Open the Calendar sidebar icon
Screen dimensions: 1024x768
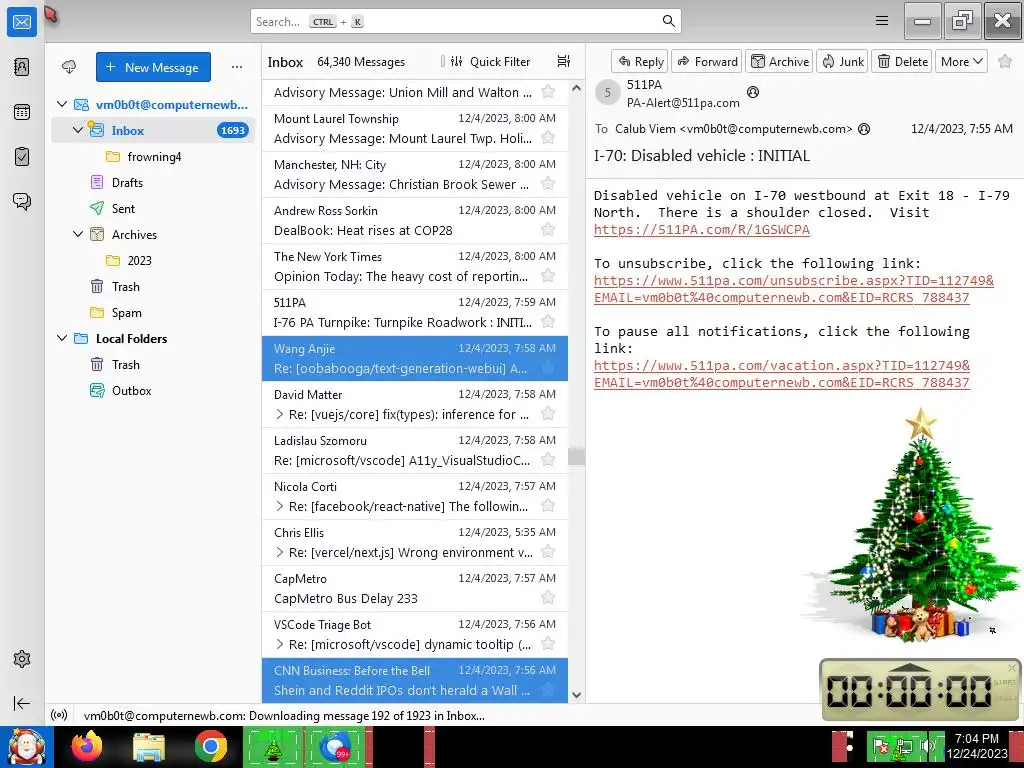coord(22,112)
